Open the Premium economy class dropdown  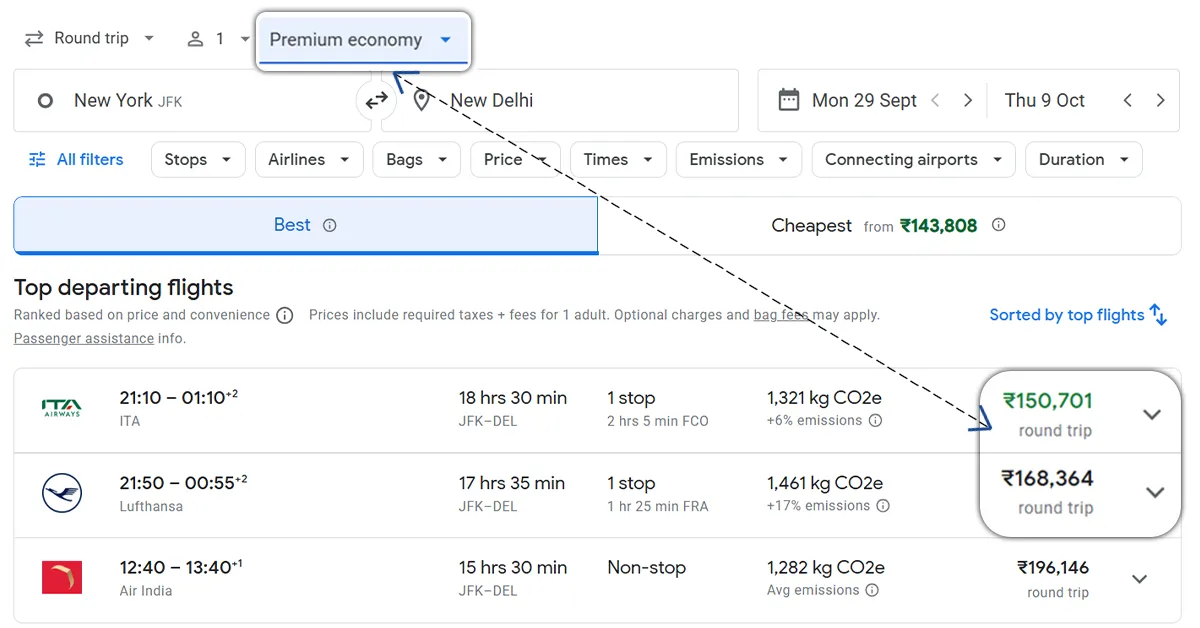pyautogui.click(x=361, y=40)
